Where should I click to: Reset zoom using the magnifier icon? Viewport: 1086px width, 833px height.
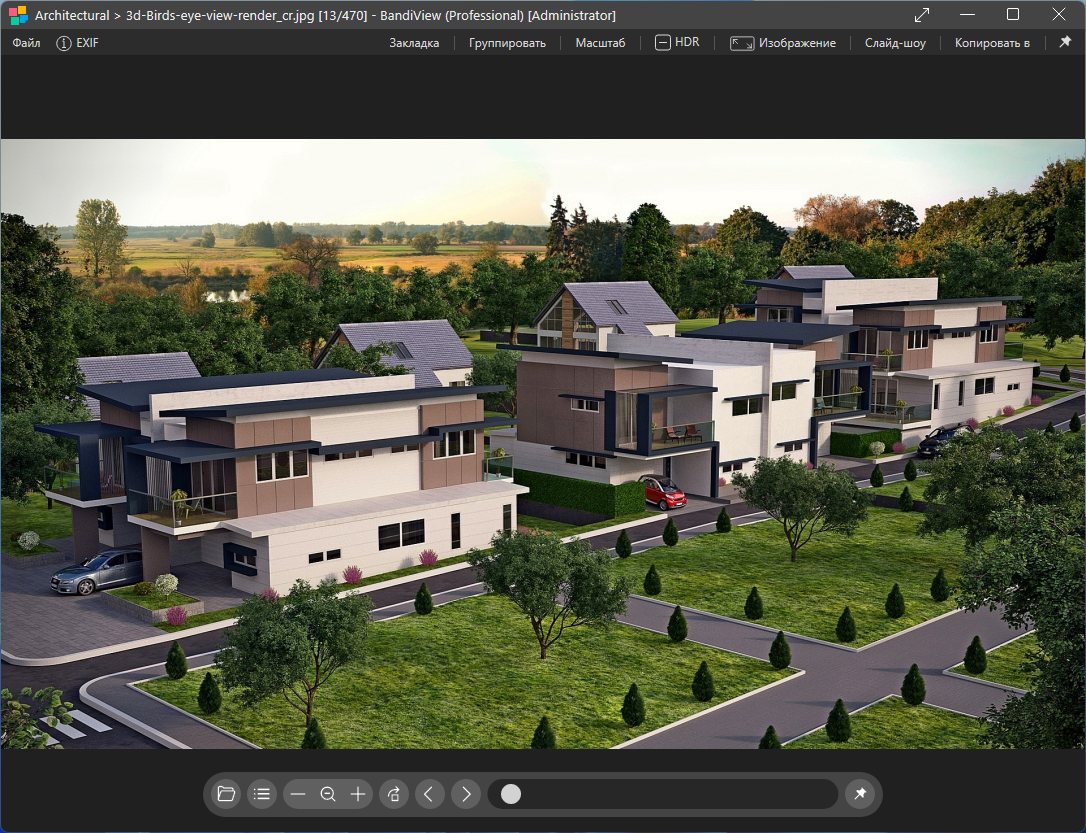click(328, 794)
